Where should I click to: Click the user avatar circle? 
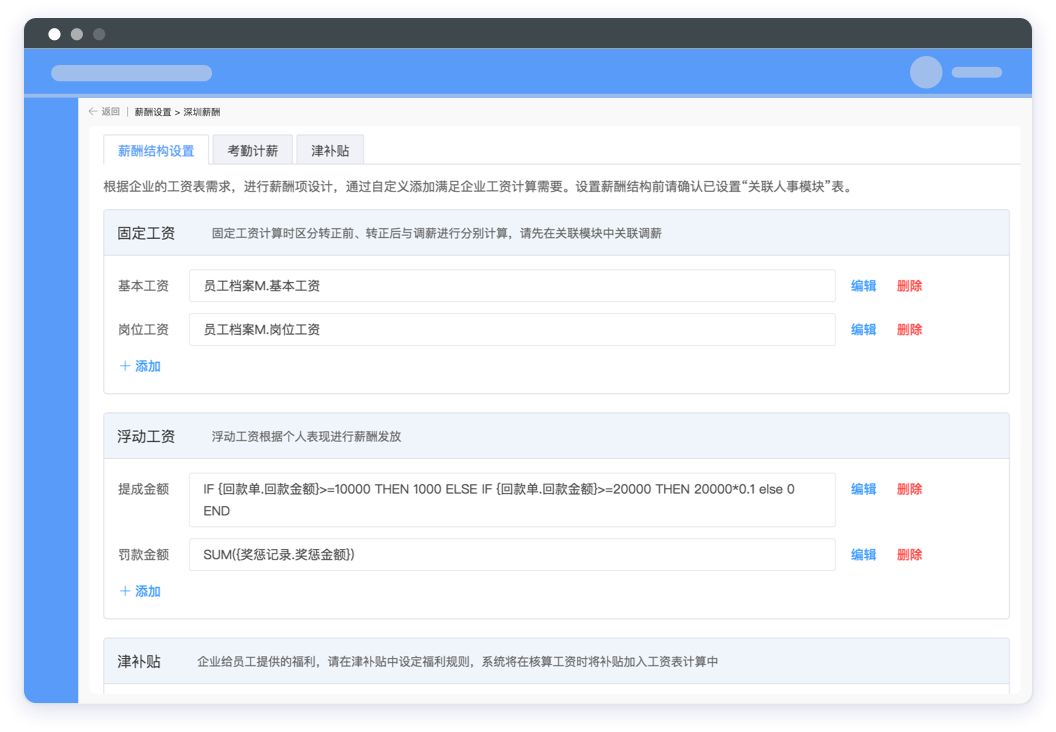[926, 72]
